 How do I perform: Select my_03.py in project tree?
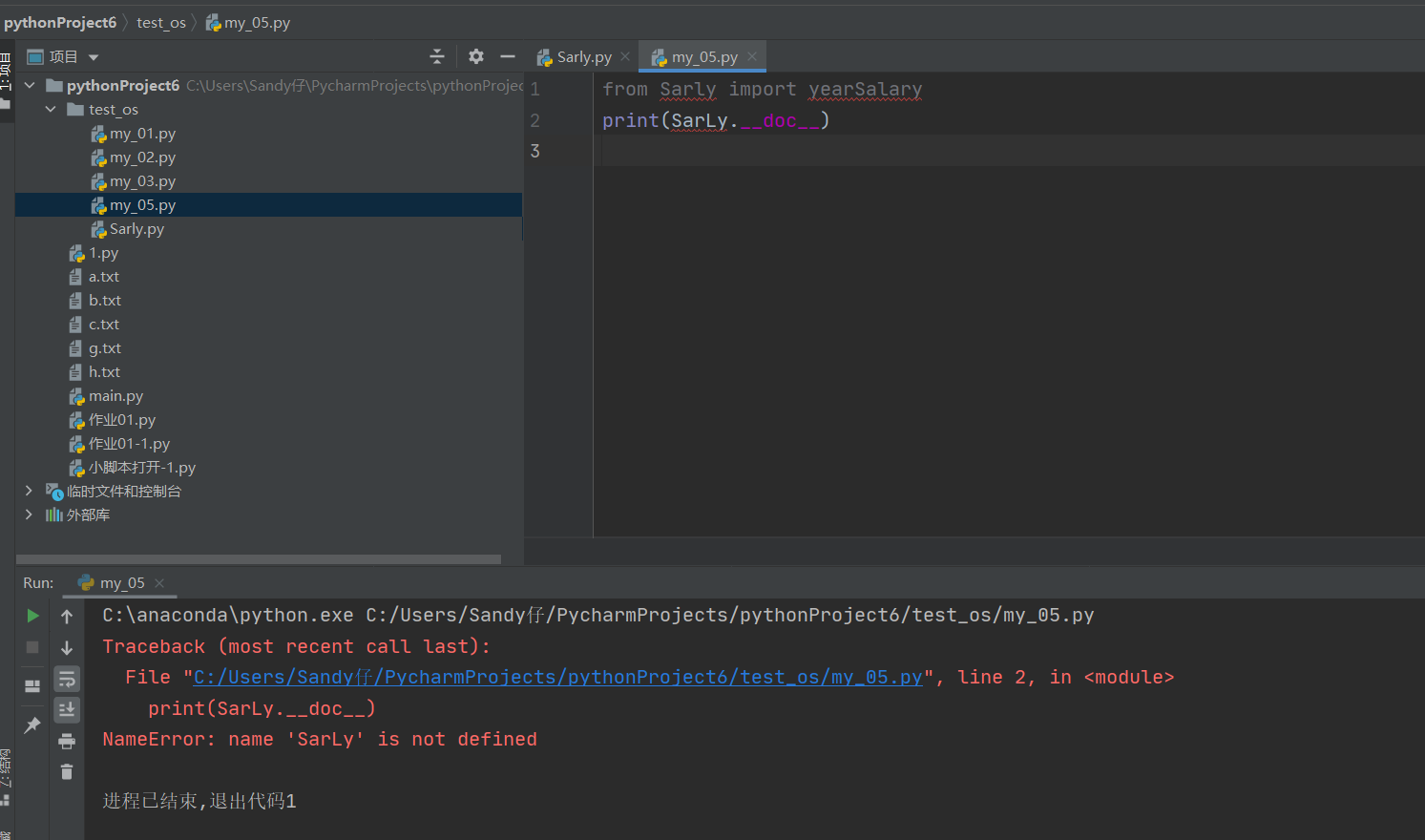(142, 181)
